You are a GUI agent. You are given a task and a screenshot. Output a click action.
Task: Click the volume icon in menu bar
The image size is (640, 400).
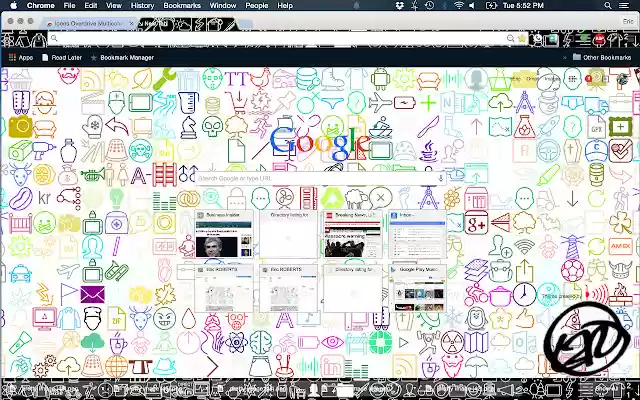475,6
